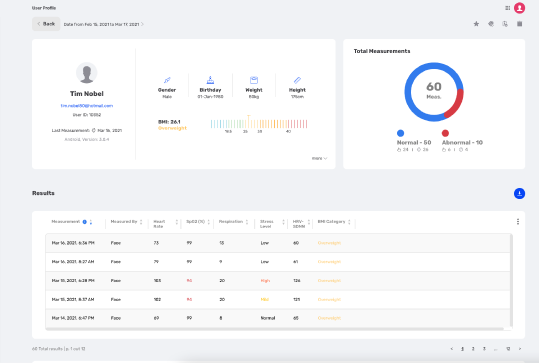Screen dimensions: 539x363
Task: Click the Normal - 50 legend label
Action: 414,143
